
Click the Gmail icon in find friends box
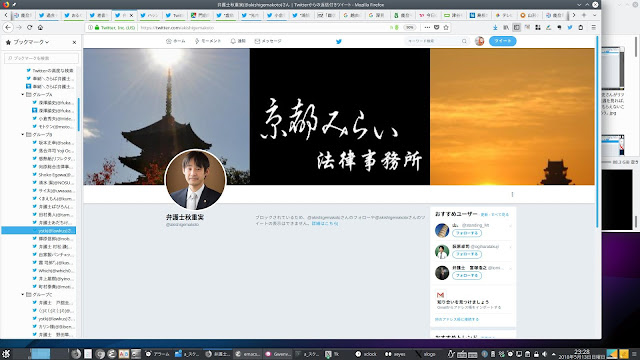[x=440, y=295]
